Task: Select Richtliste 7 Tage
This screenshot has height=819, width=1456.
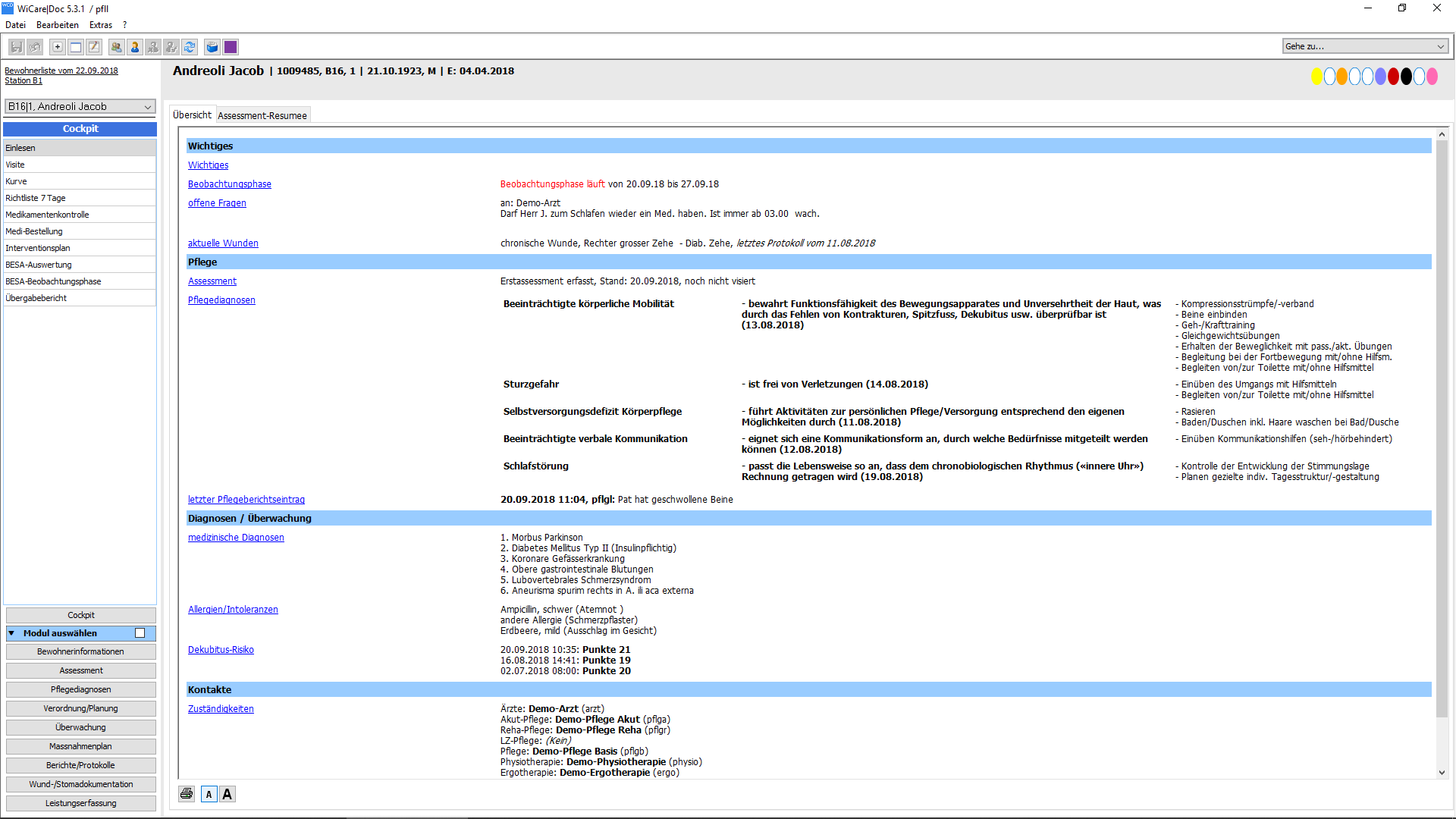Action: pyautogui.click(x=80, y=198)
